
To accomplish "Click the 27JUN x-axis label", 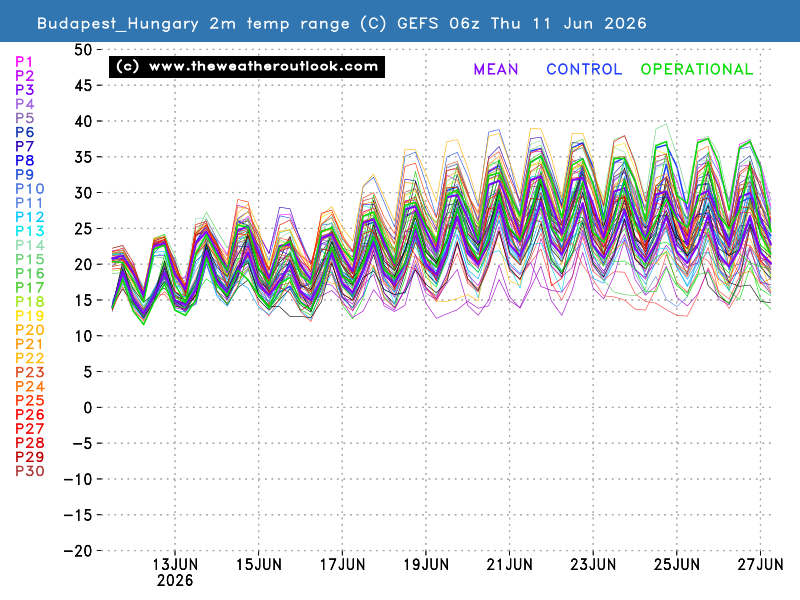I will tap(760, 565).
